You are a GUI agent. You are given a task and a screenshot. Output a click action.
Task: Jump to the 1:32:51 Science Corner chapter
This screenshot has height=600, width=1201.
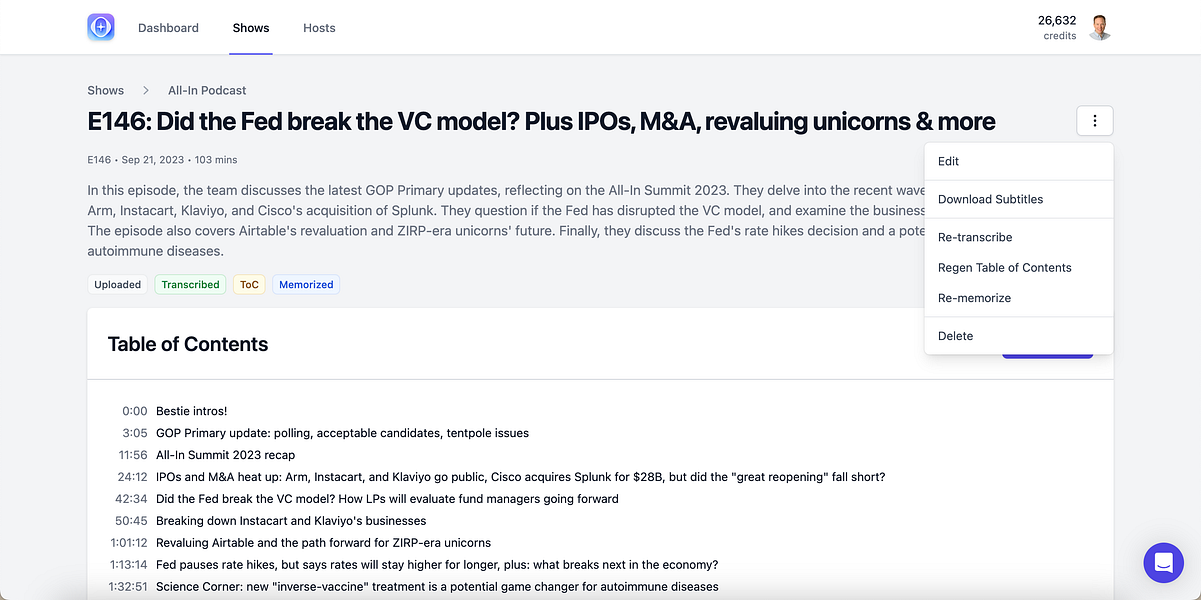click(x=437, y=587)
